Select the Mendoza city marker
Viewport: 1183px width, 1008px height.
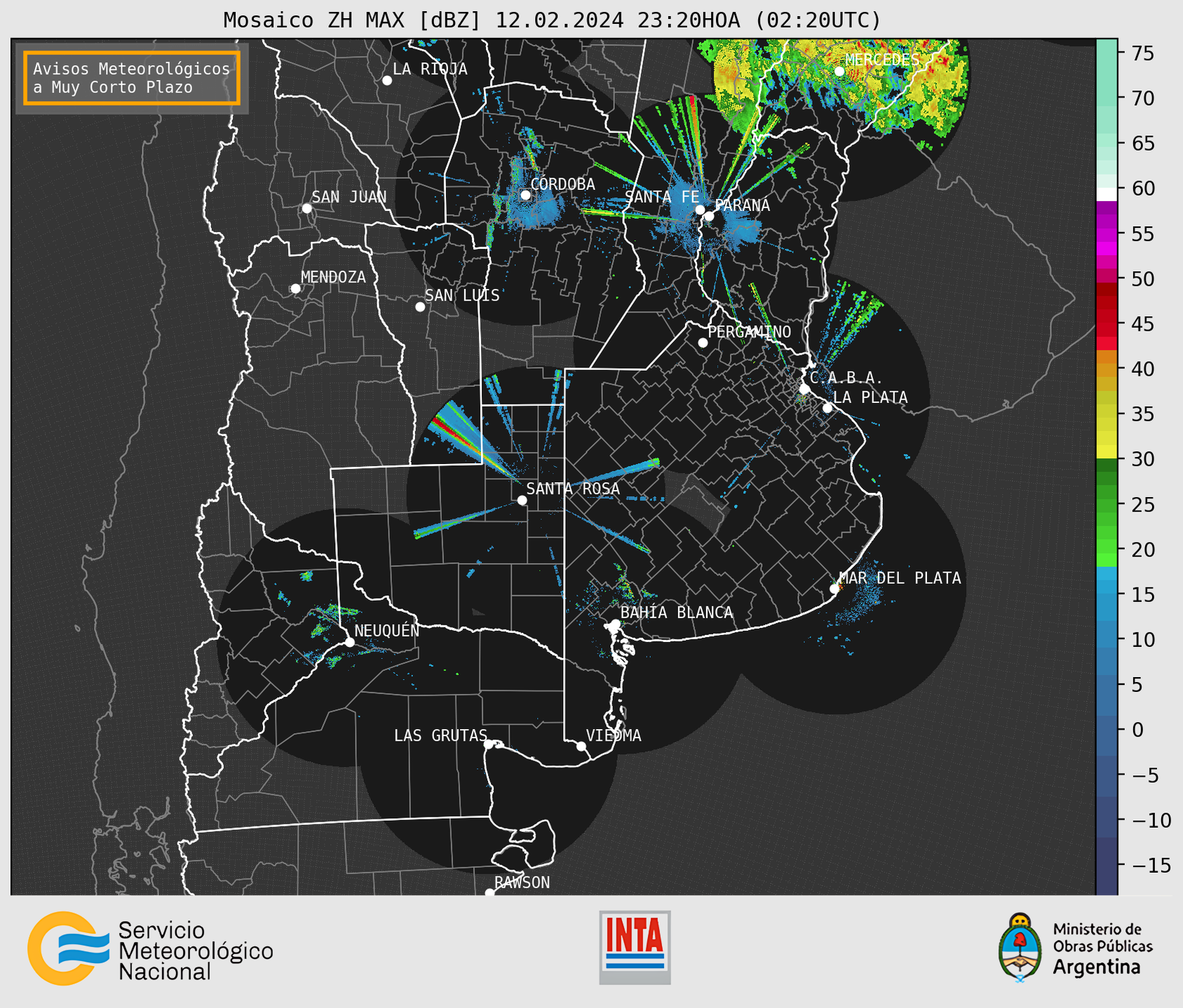(x=296, y=289)
